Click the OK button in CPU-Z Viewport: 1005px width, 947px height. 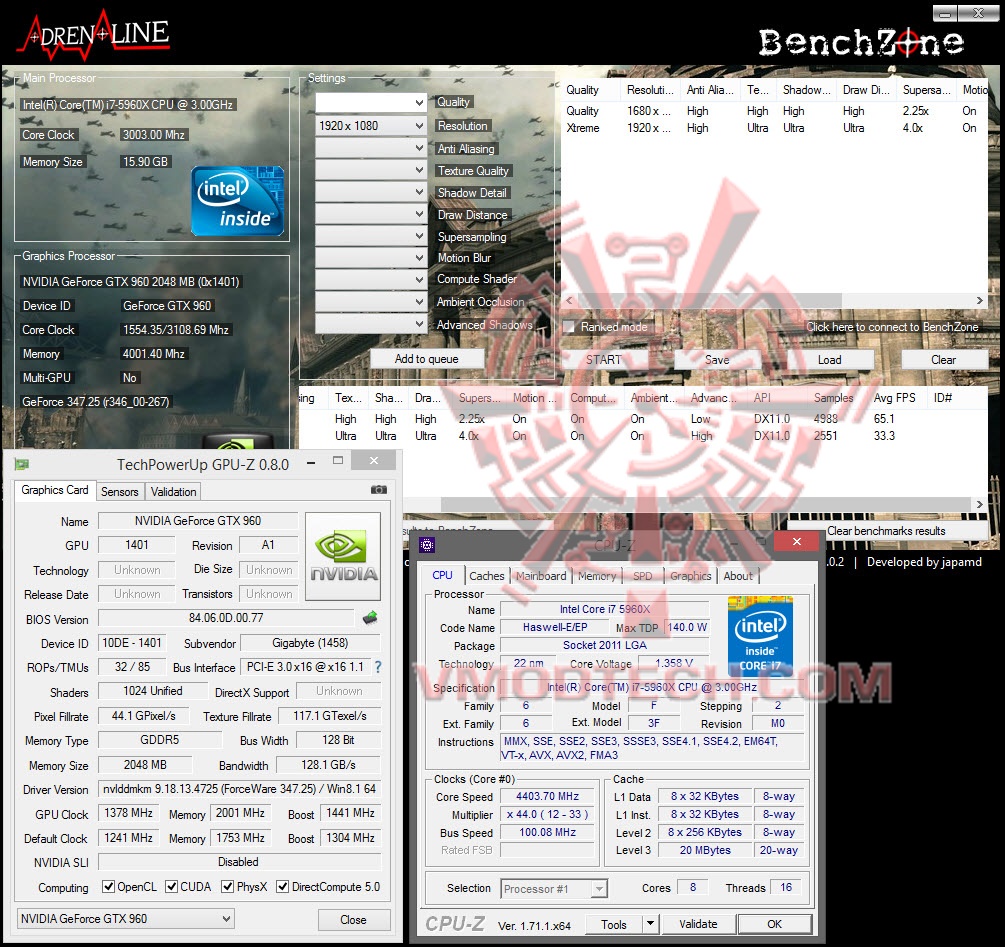775,923
